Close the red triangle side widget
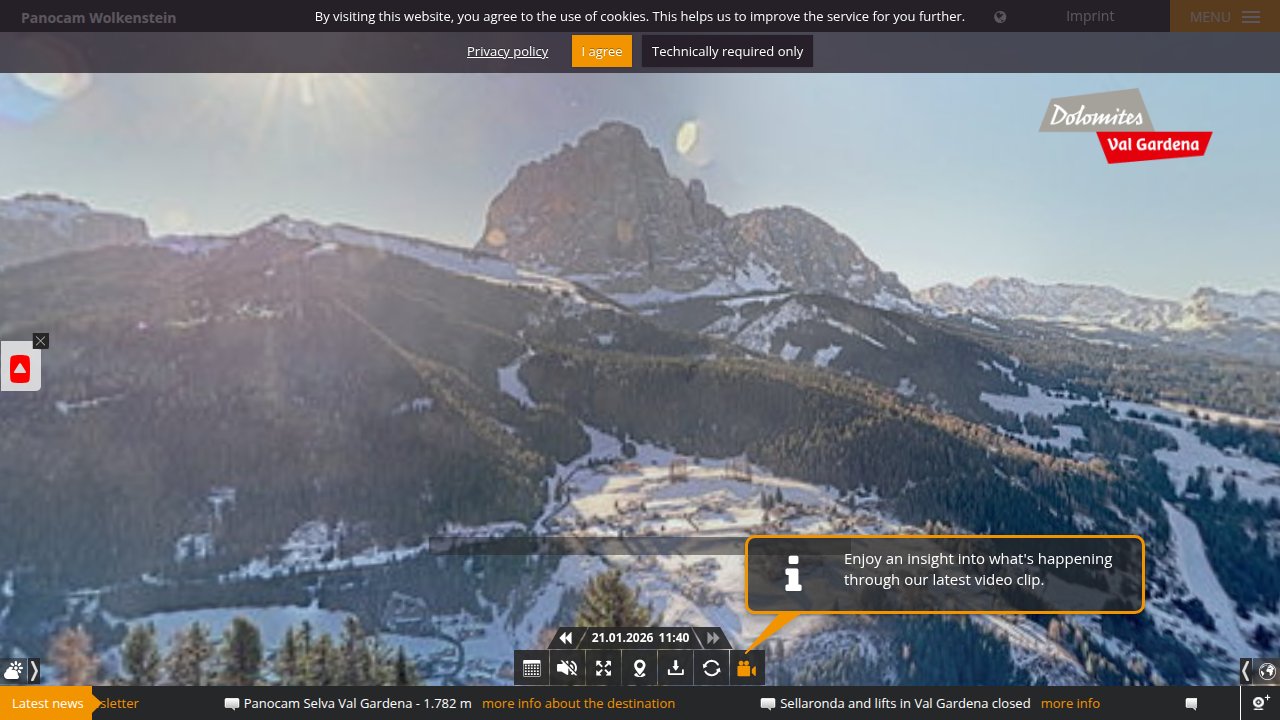 [40, 341]
